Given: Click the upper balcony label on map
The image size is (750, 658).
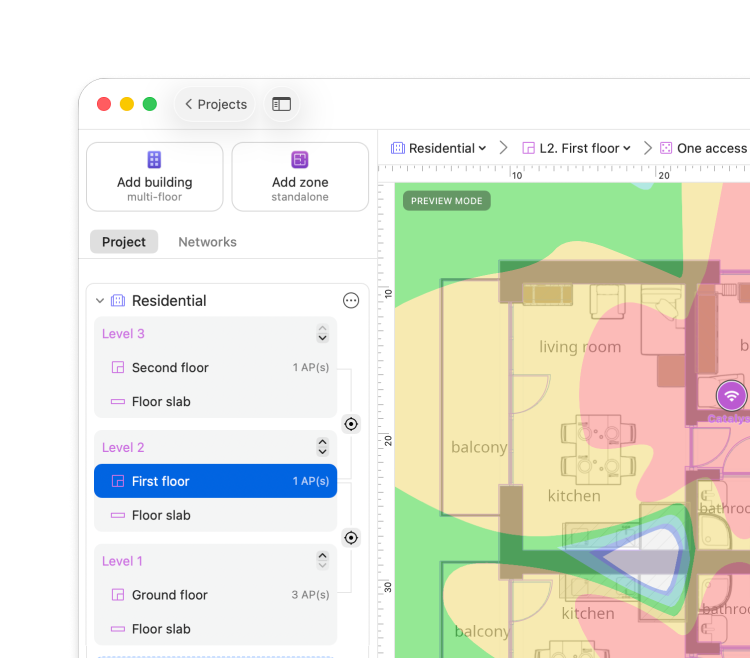Looking at the screenshot, I should (479, 447).
